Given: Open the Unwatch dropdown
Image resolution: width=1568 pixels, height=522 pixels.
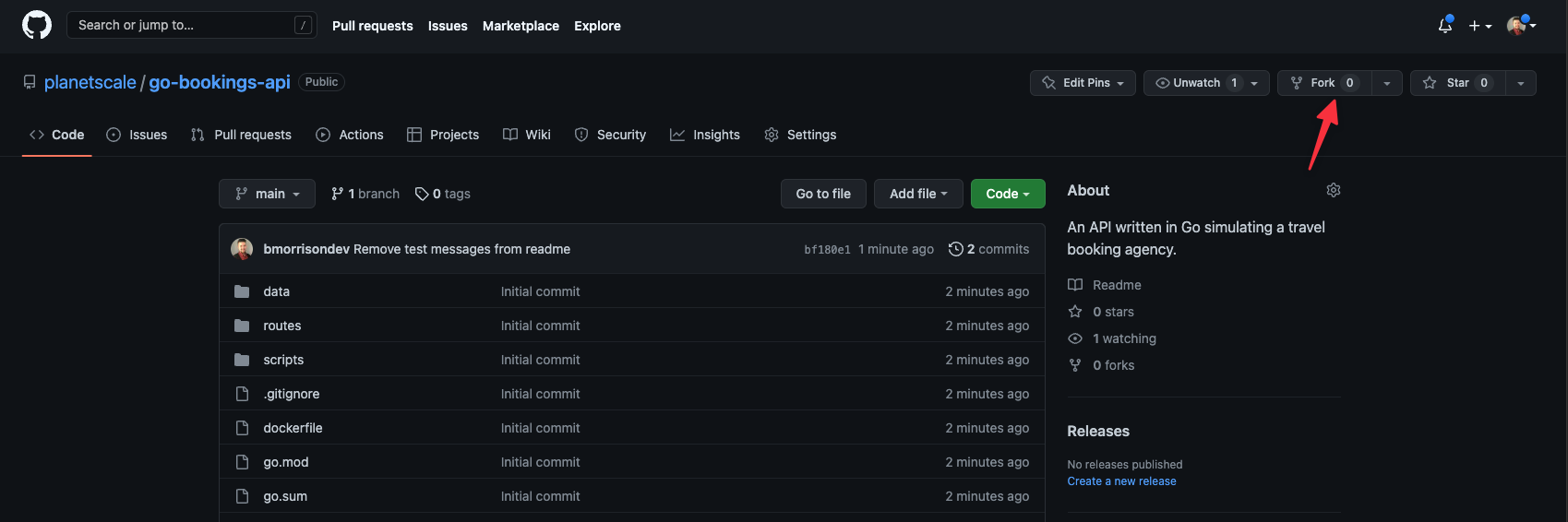Looking at the screenshot, I should point(1206,83).
